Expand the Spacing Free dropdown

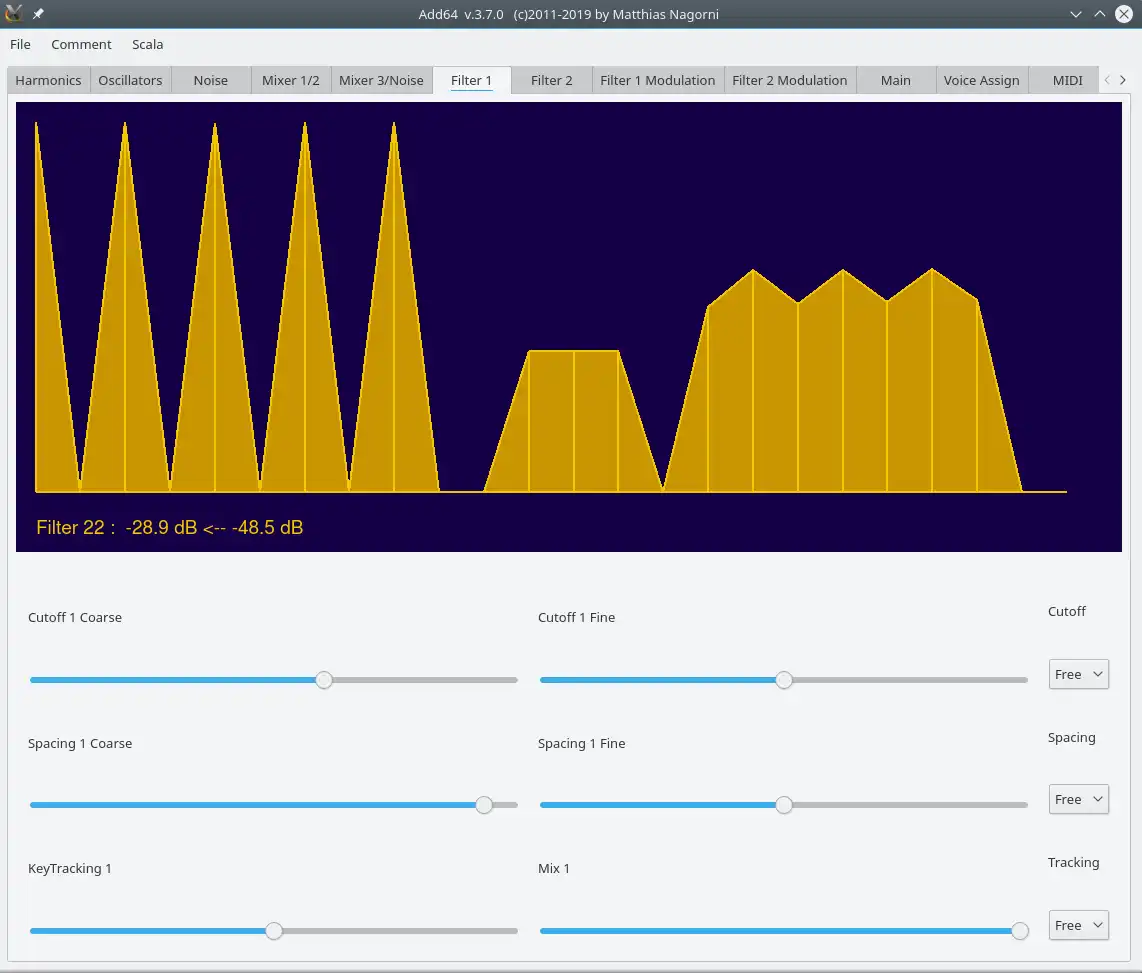pyautogui.click(x=1078, y=799)
